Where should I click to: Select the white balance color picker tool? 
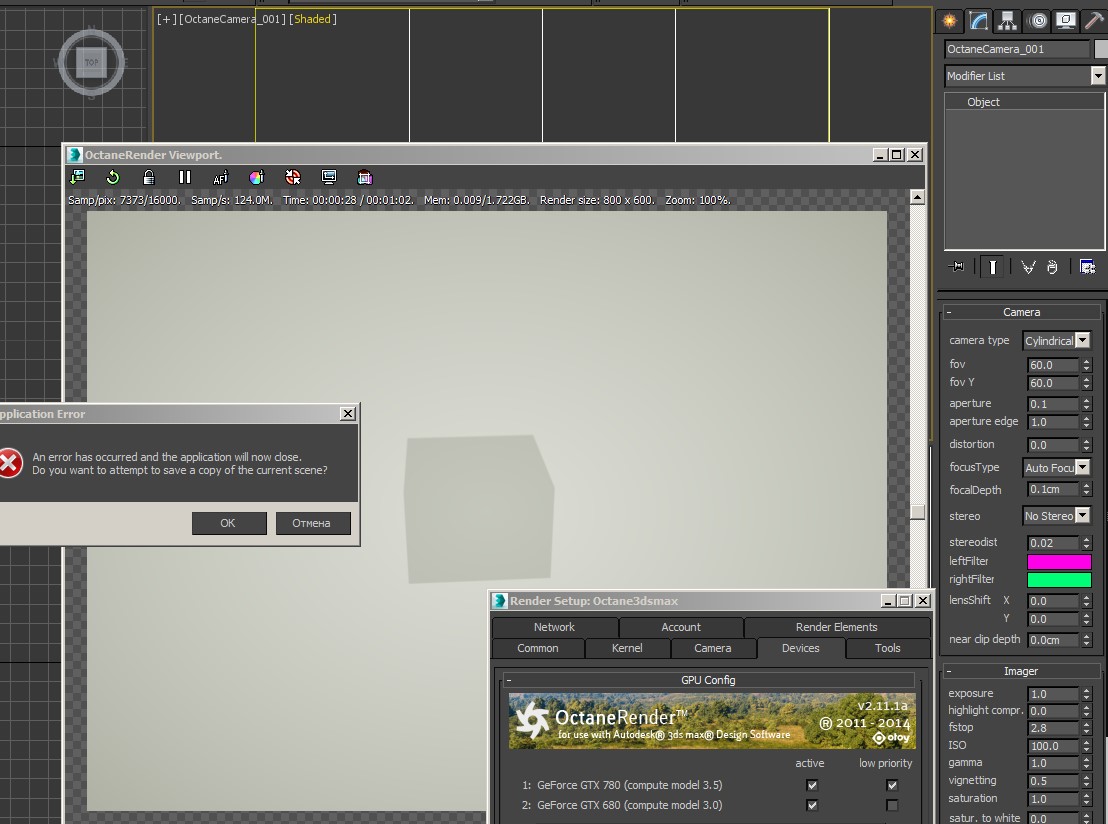257,177
